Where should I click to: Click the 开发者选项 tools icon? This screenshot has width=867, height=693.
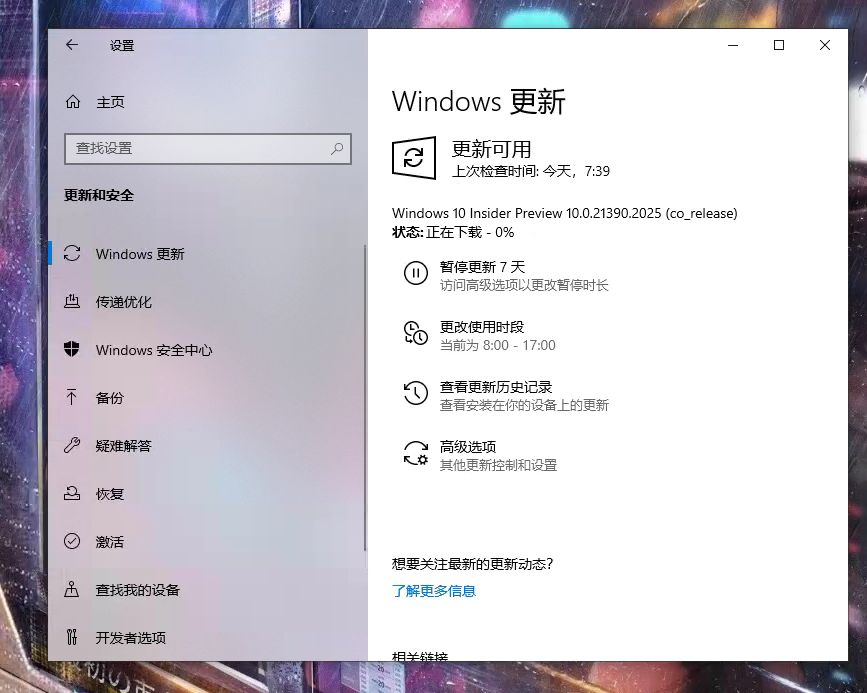(71, 637)
